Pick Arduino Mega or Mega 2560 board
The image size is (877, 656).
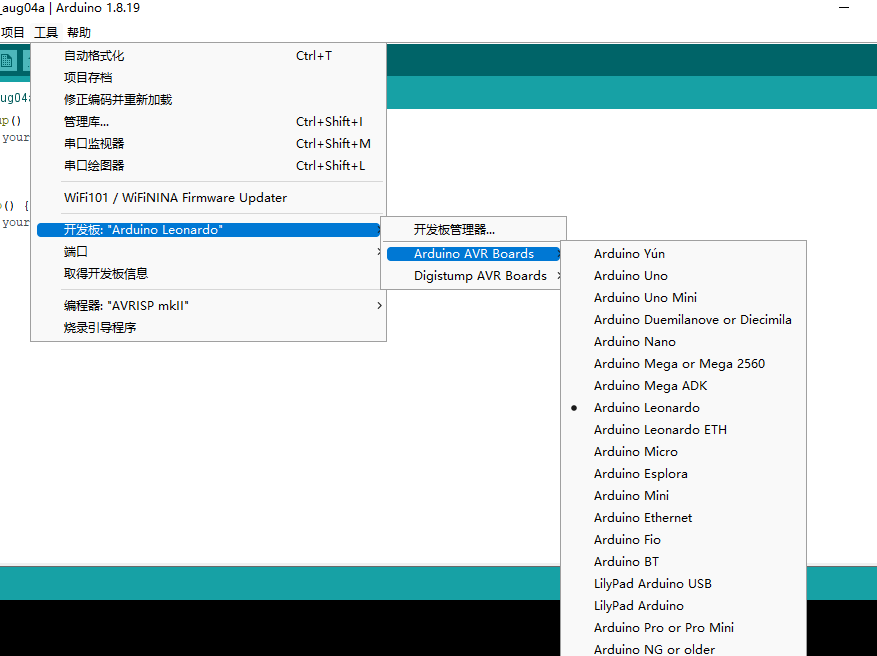679,364
